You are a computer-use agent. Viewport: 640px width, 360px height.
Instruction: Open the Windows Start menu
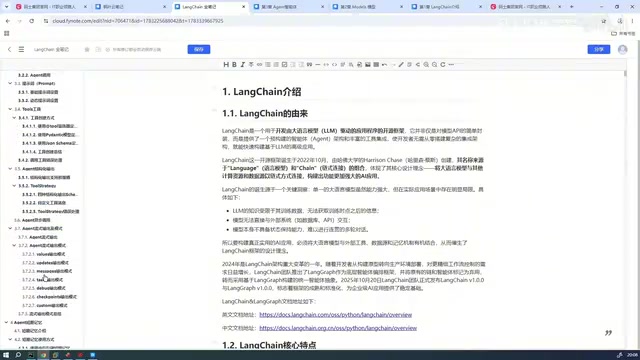(x=6, y=355)
